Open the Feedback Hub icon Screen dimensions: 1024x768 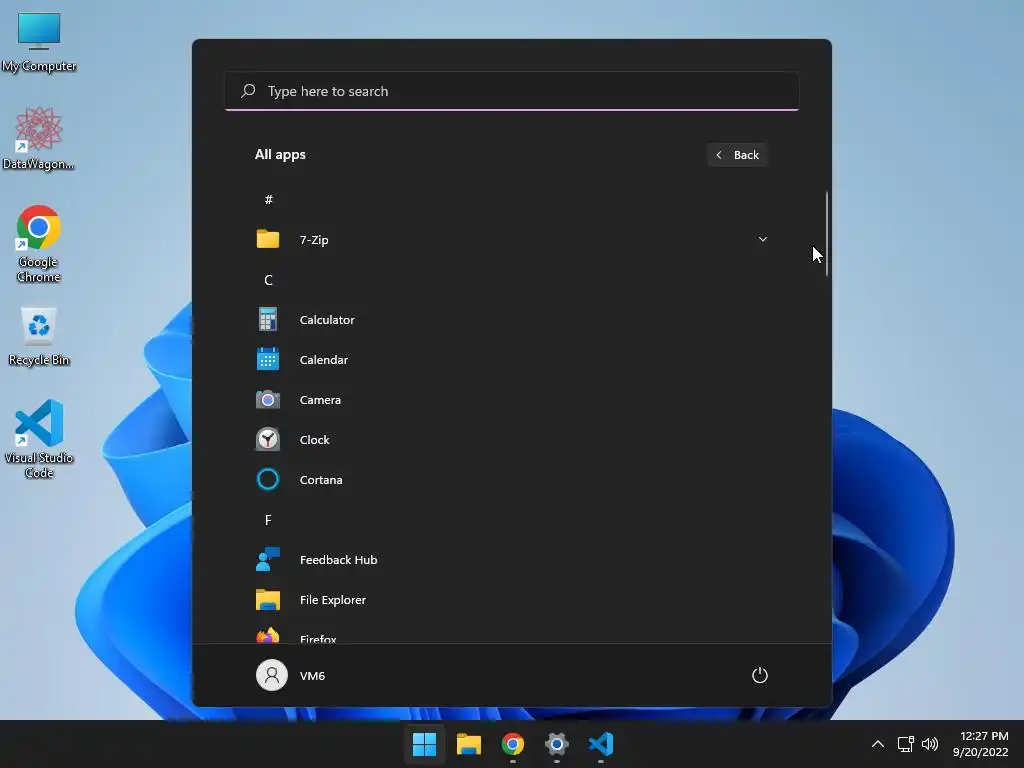coord(268,560)
